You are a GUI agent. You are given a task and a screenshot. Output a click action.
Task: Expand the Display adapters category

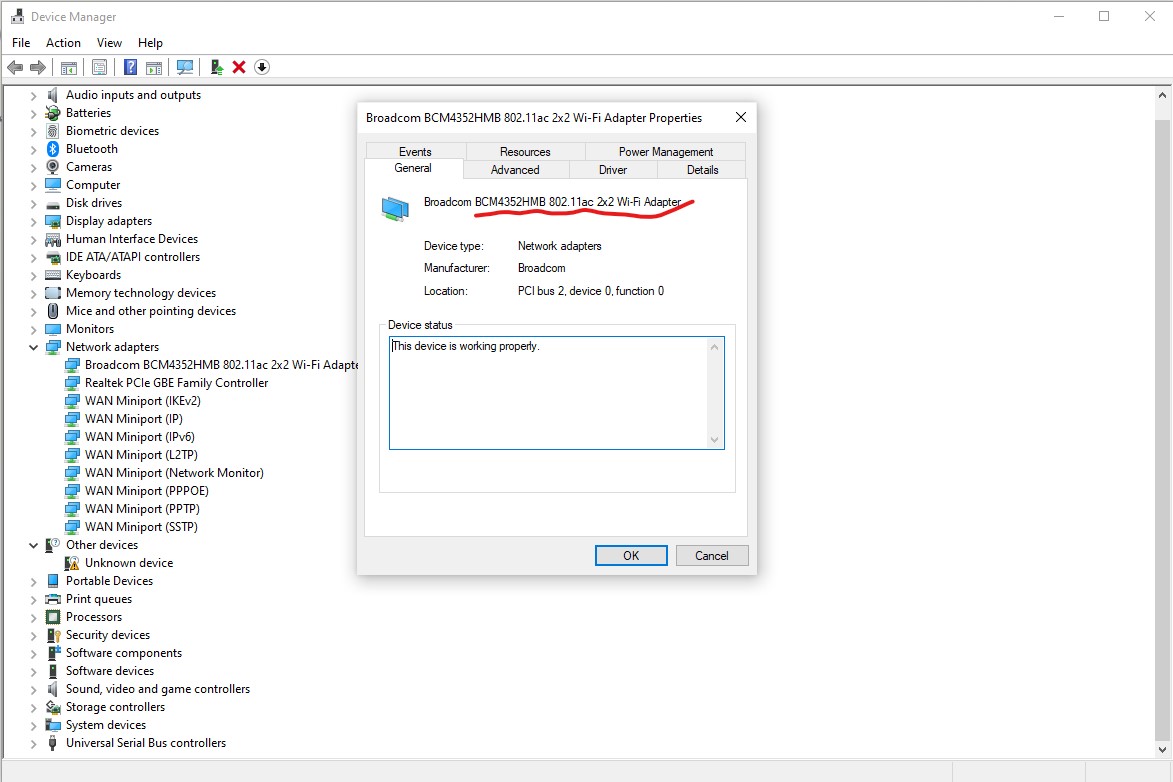pyautogui.click(x=34, y=222)
